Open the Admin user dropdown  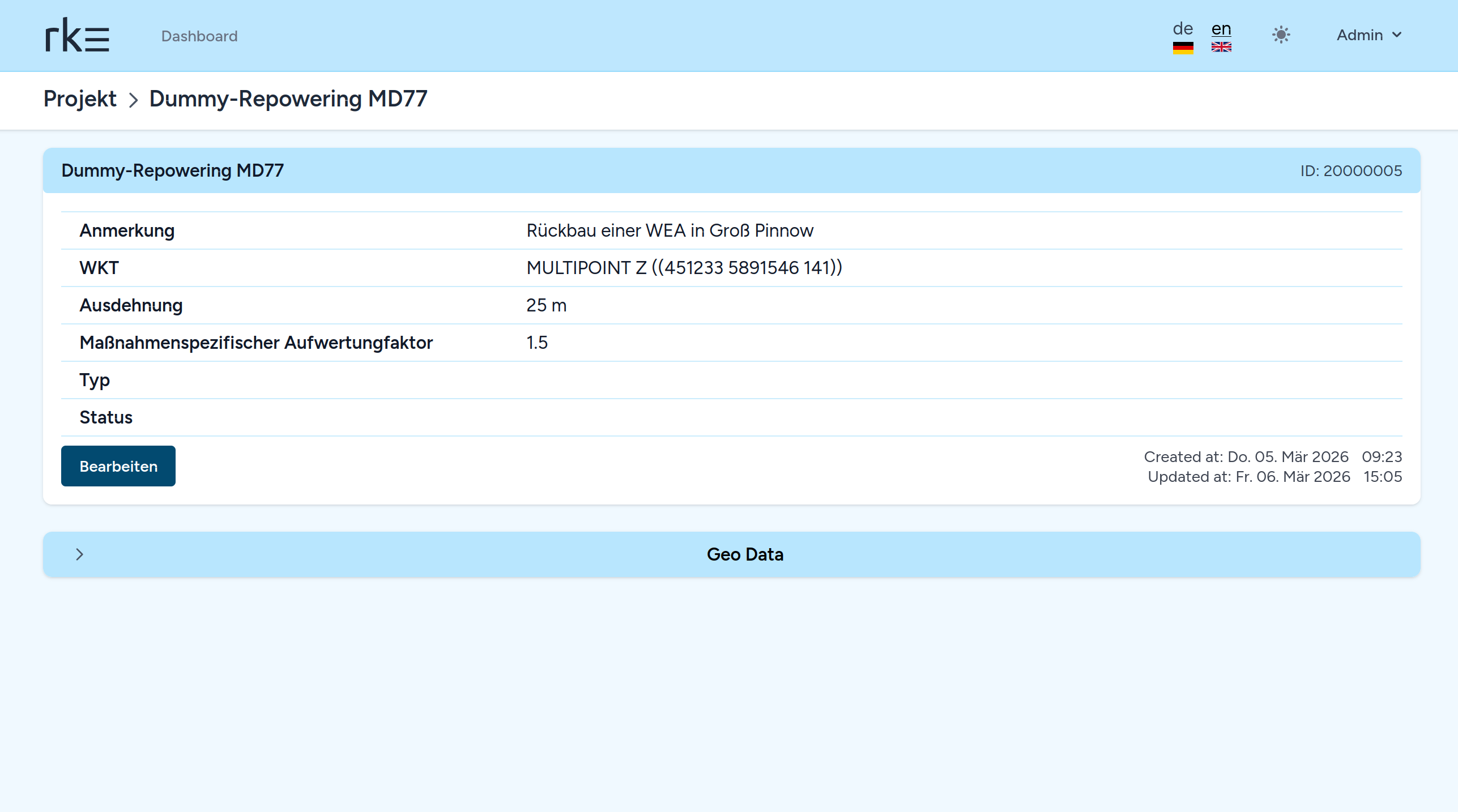coord(1359,35)
